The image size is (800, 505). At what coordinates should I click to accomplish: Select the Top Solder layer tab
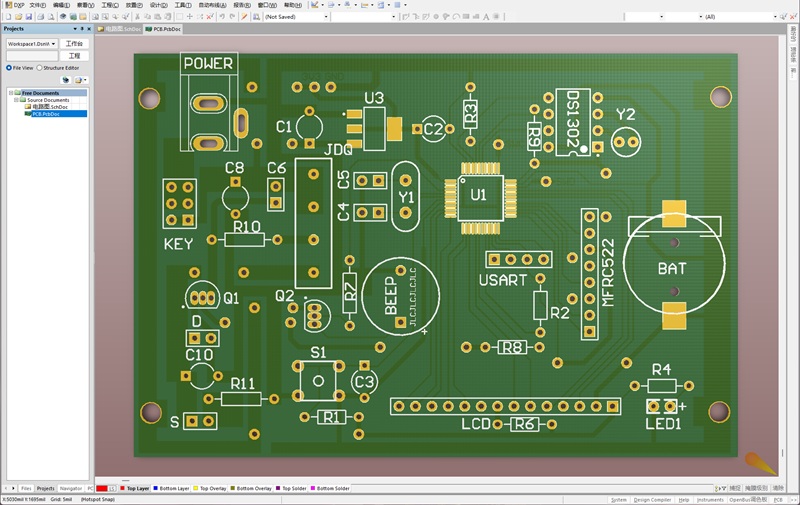[291, 489]
